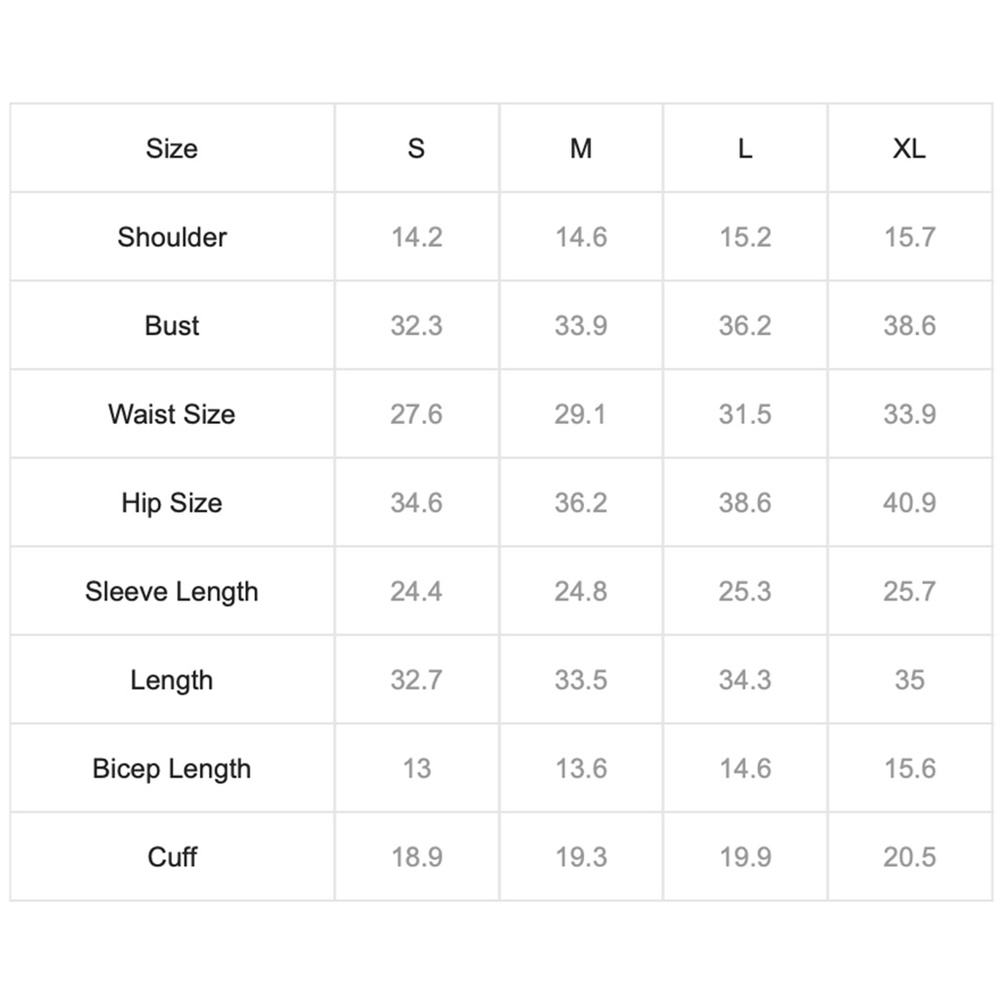Click the Hip Size value 40.9

pyautogui.click(x=909, y=503)
